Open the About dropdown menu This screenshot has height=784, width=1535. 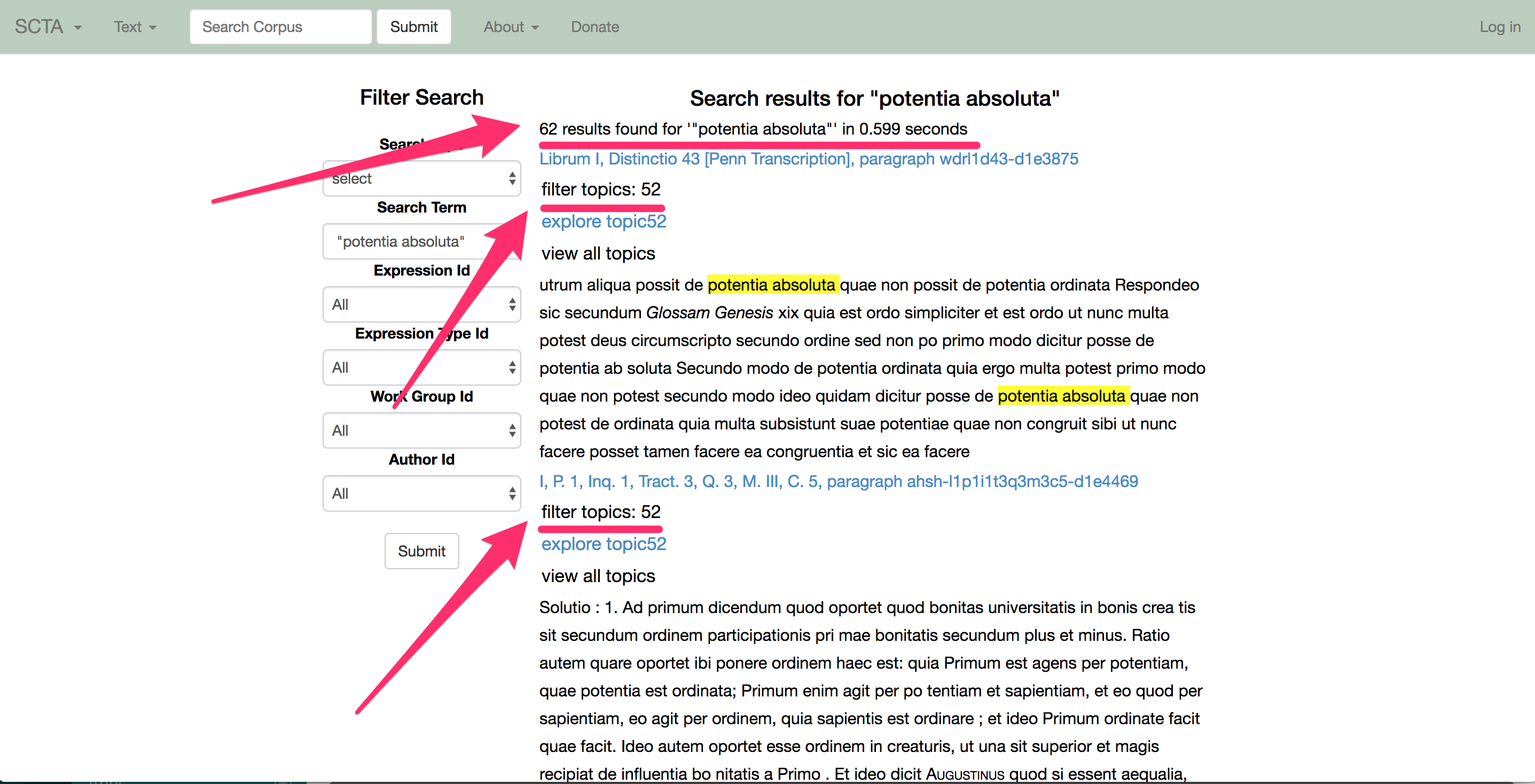pos(511,27)
